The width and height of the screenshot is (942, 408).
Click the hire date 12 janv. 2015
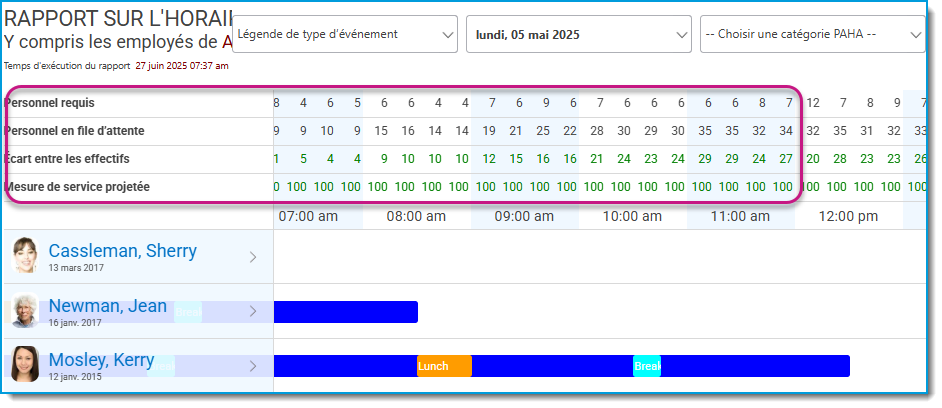click(x=75, y=377)
